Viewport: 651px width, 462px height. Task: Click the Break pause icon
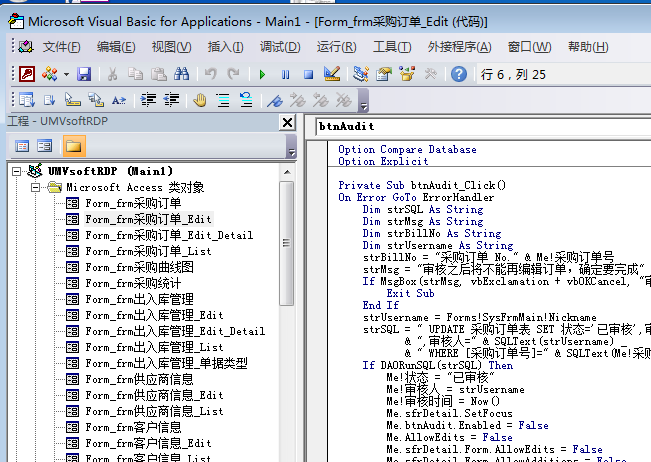285,75
